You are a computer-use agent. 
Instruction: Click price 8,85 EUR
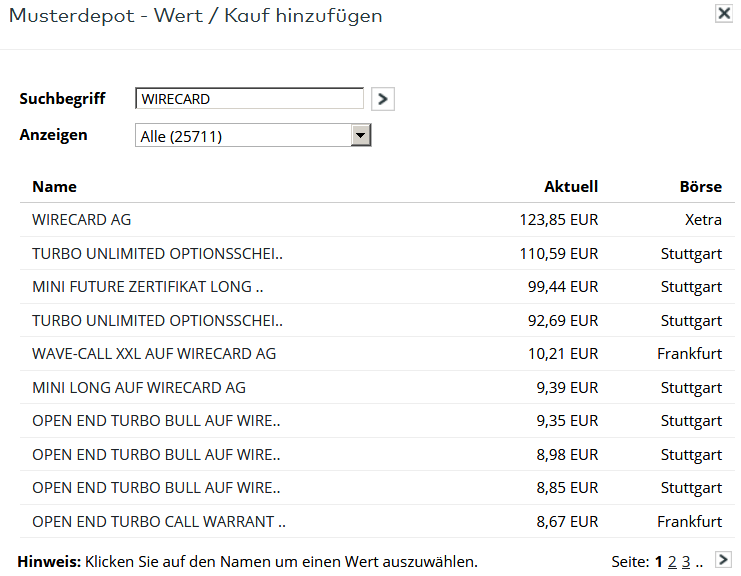point(567,488)
